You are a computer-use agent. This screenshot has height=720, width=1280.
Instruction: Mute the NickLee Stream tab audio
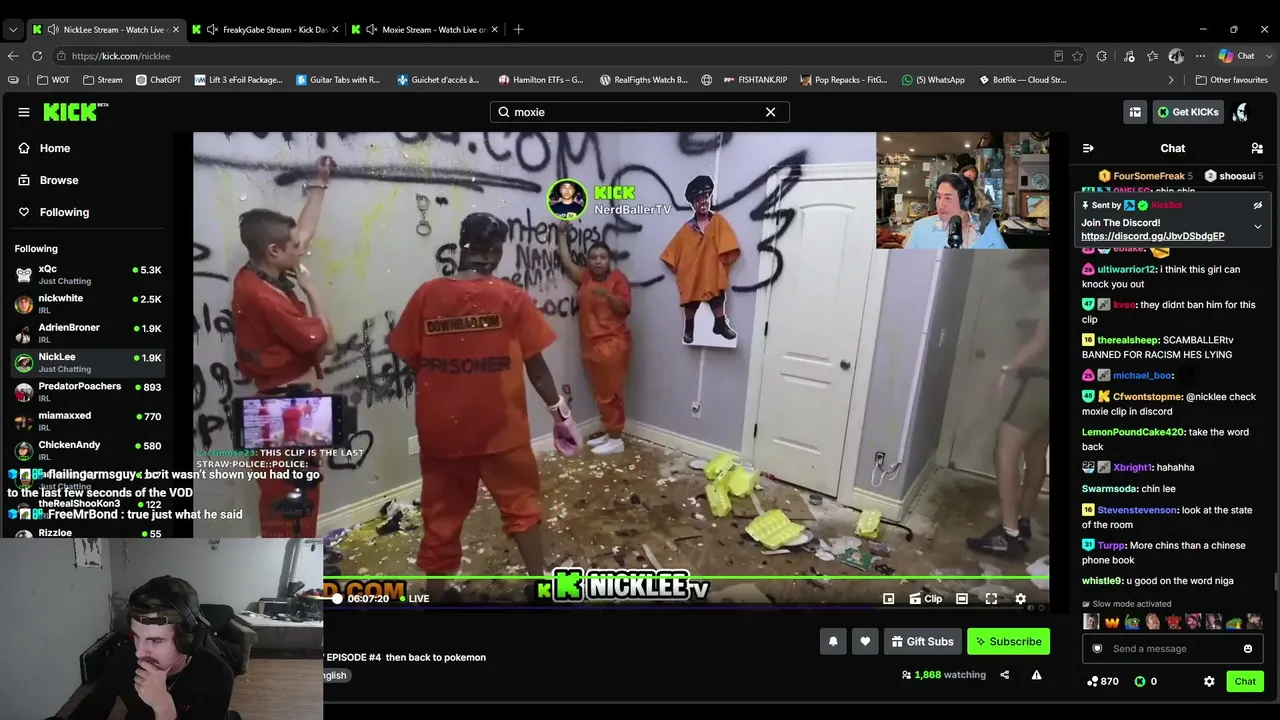point(53,30)
